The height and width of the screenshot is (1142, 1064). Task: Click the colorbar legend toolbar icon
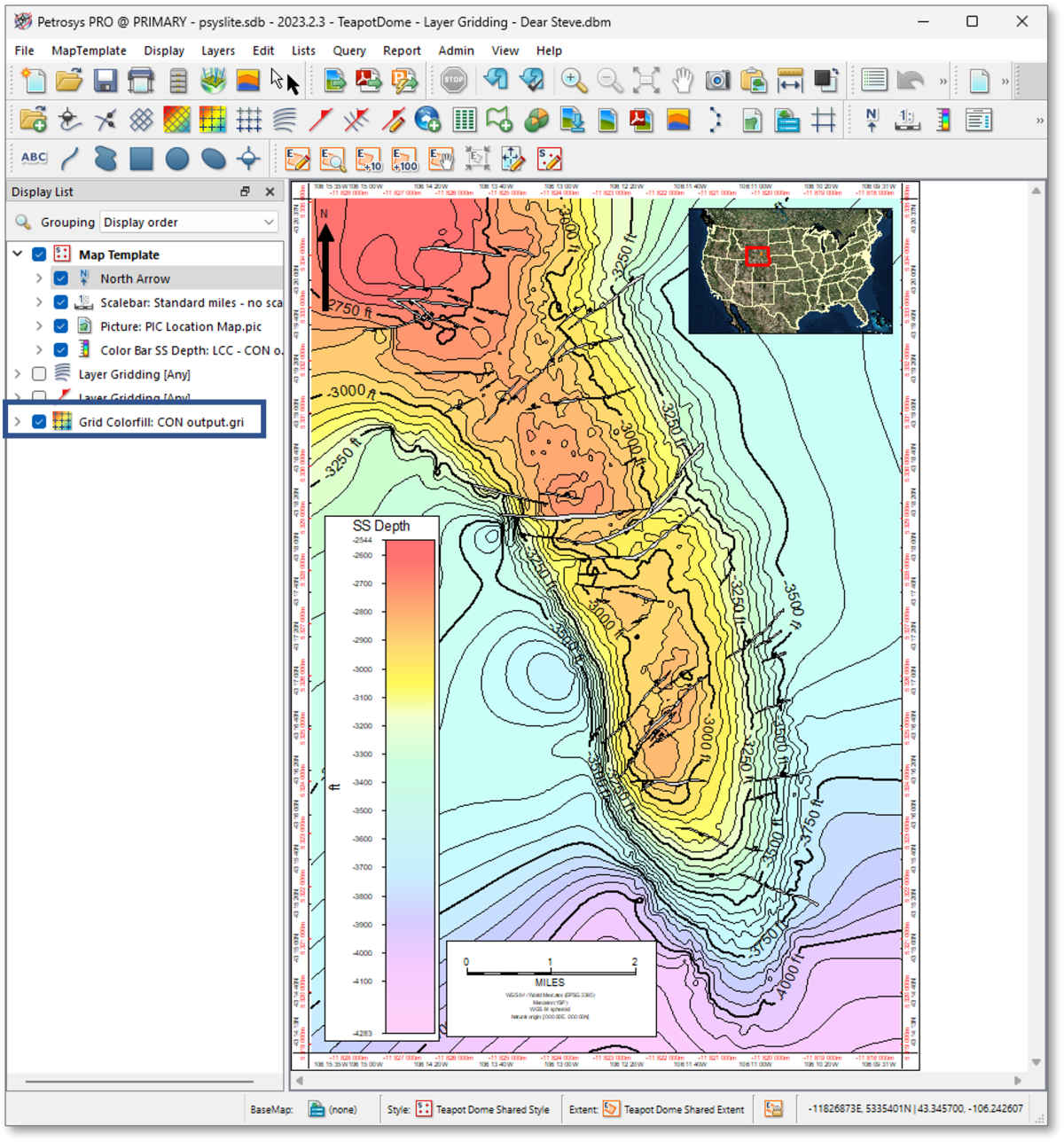tap(943, 120)
